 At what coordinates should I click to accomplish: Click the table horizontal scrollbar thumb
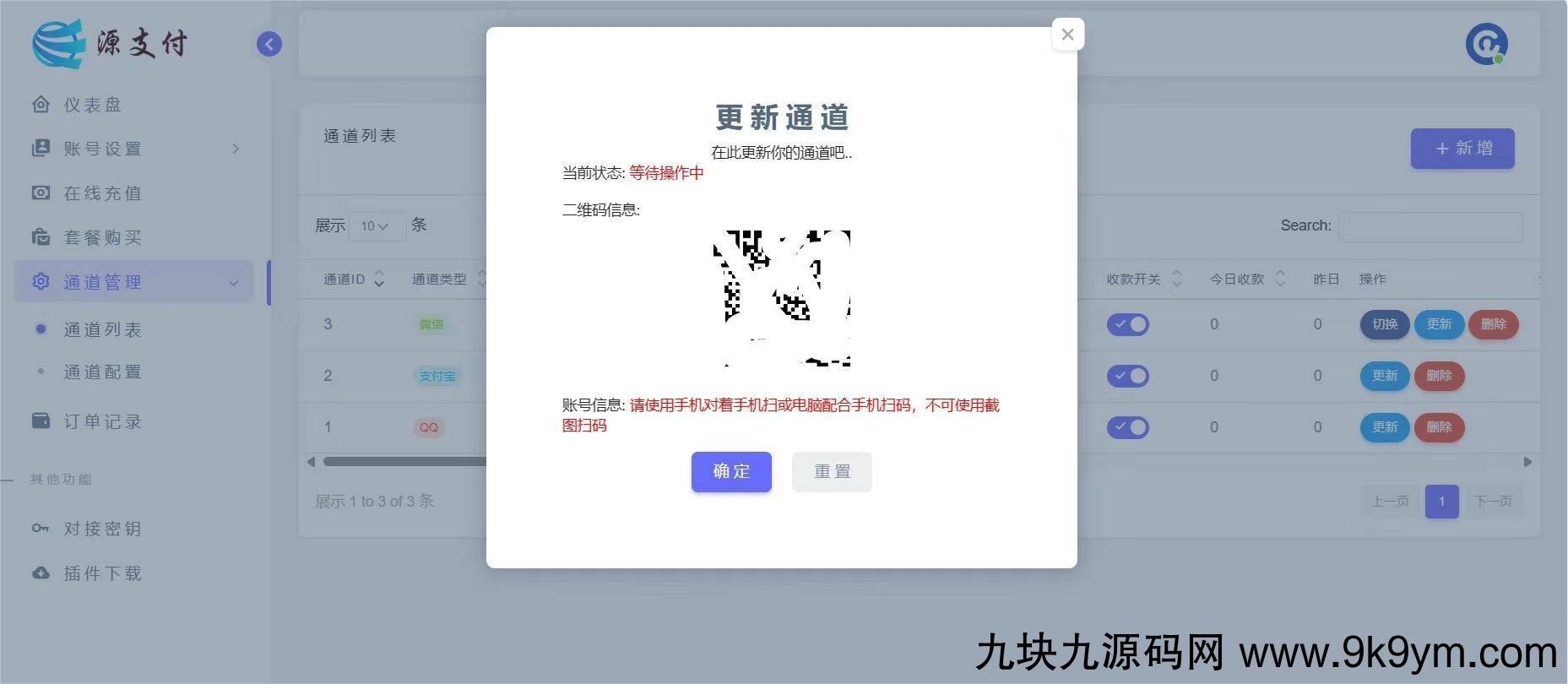[x=405, y=462]
